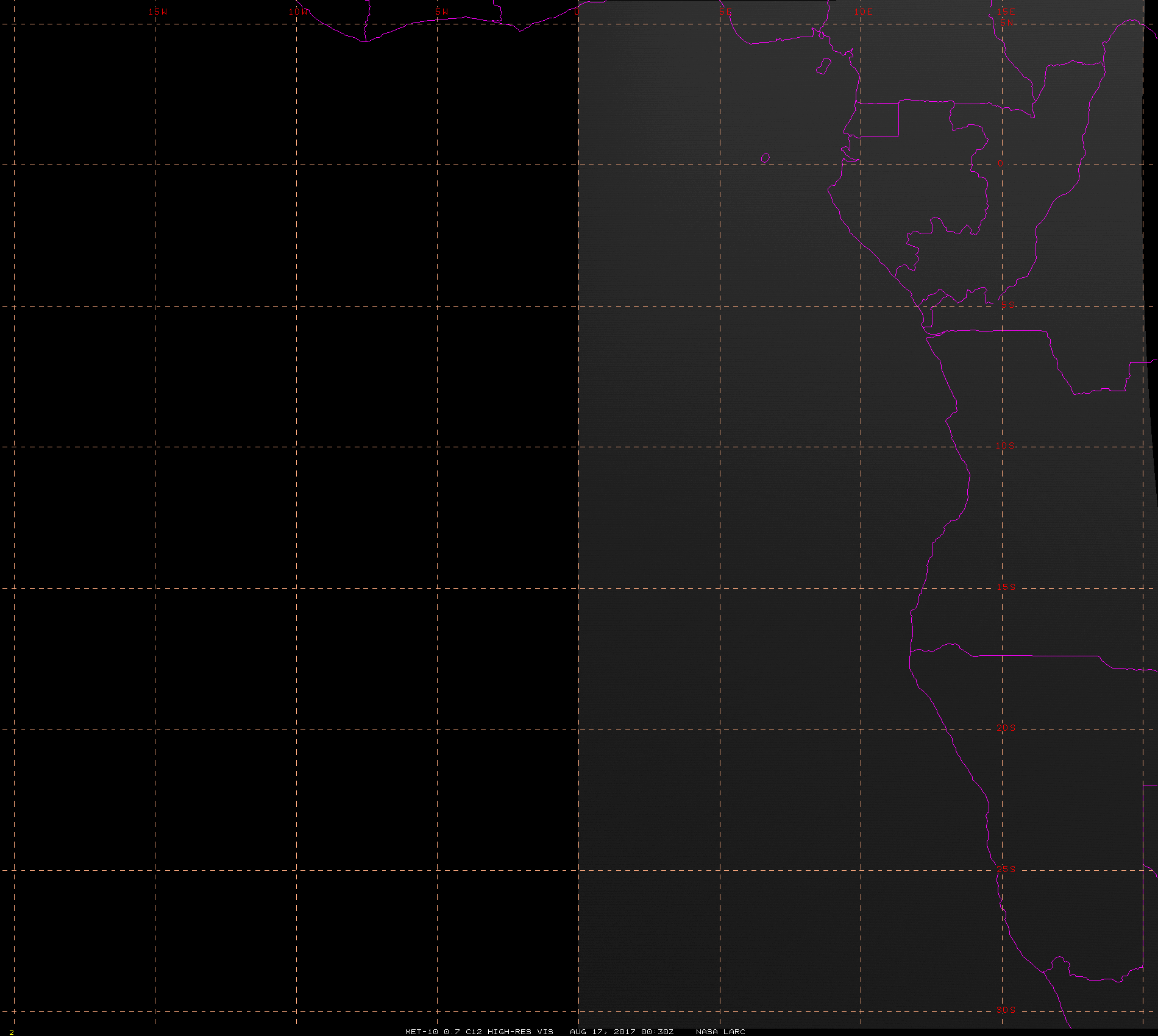This screenshot has height=1036, width=1158.
Task: Click the 5W longitude label
Action: point(441,12)
